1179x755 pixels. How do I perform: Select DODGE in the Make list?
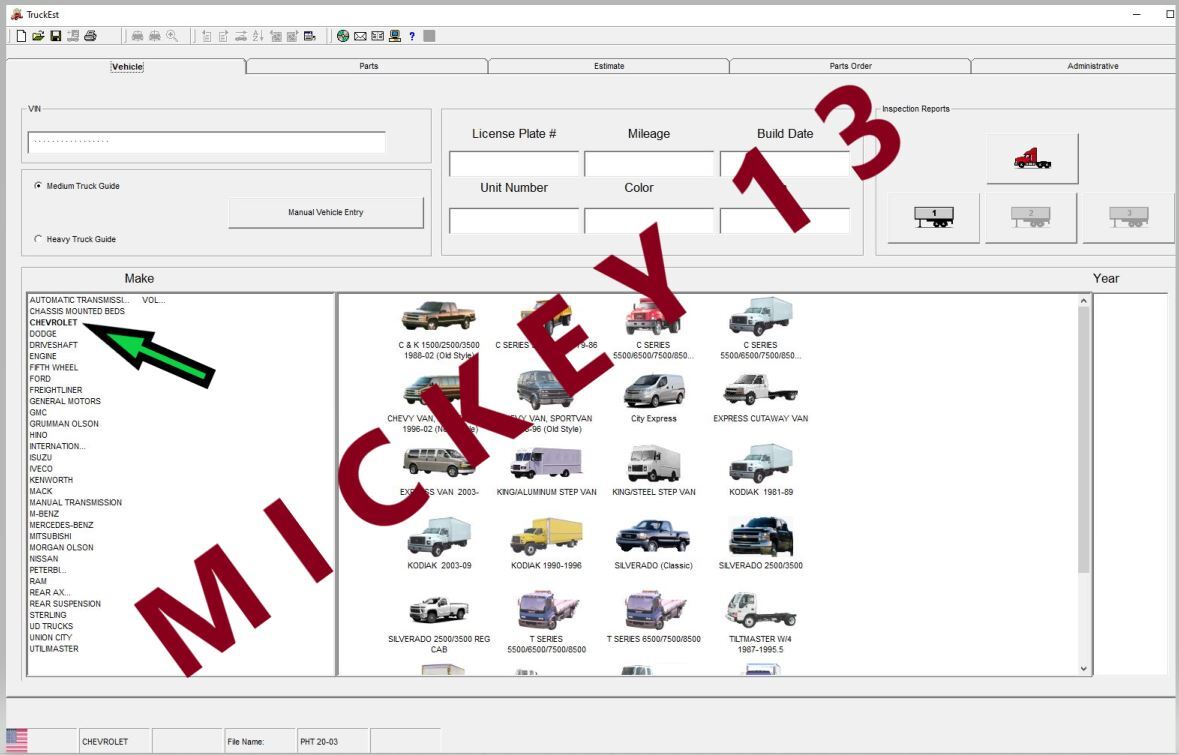pyautogui.click(x=43, y=334)
